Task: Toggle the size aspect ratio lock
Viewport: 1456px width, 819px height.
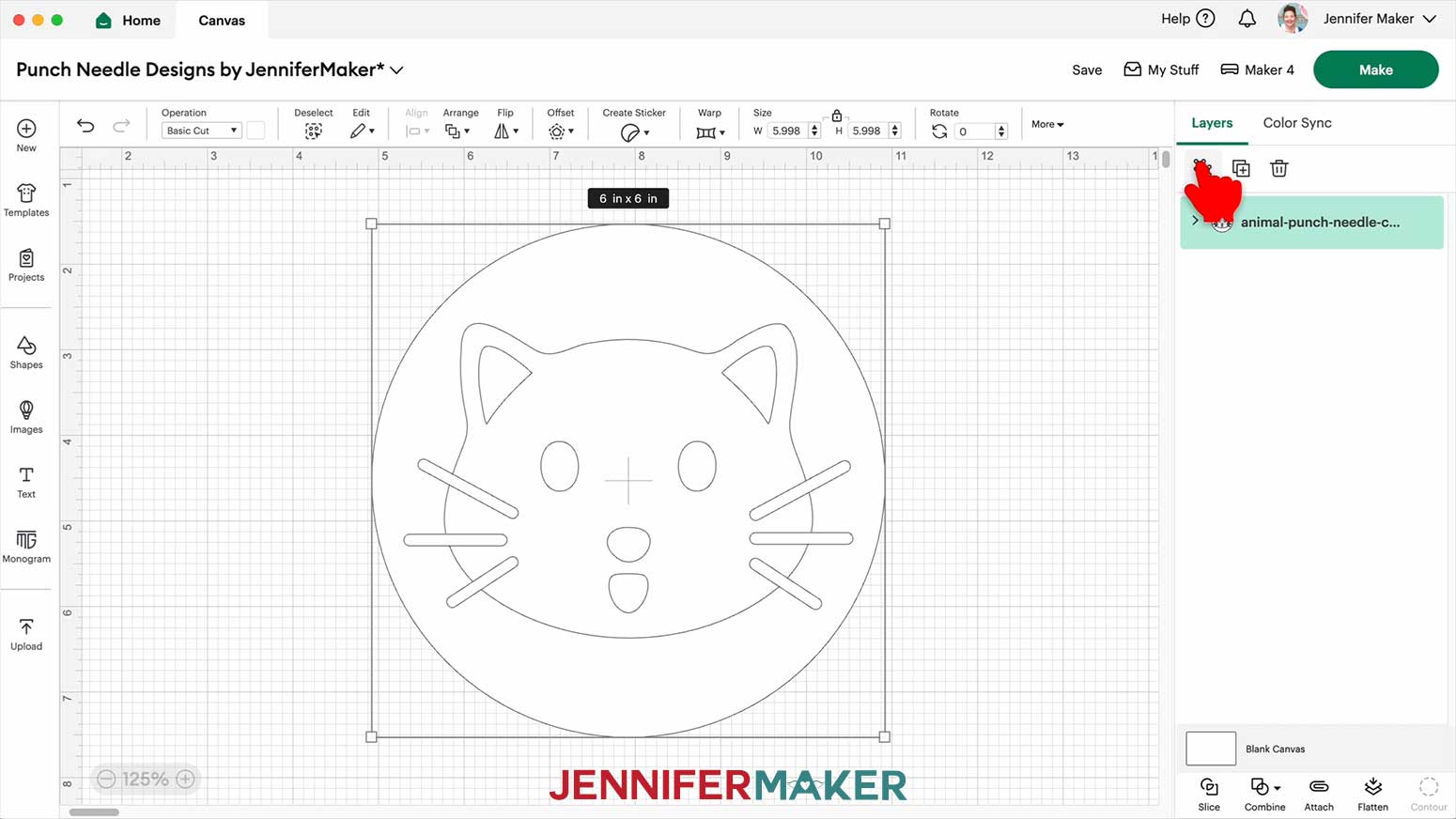Action: 837,116
